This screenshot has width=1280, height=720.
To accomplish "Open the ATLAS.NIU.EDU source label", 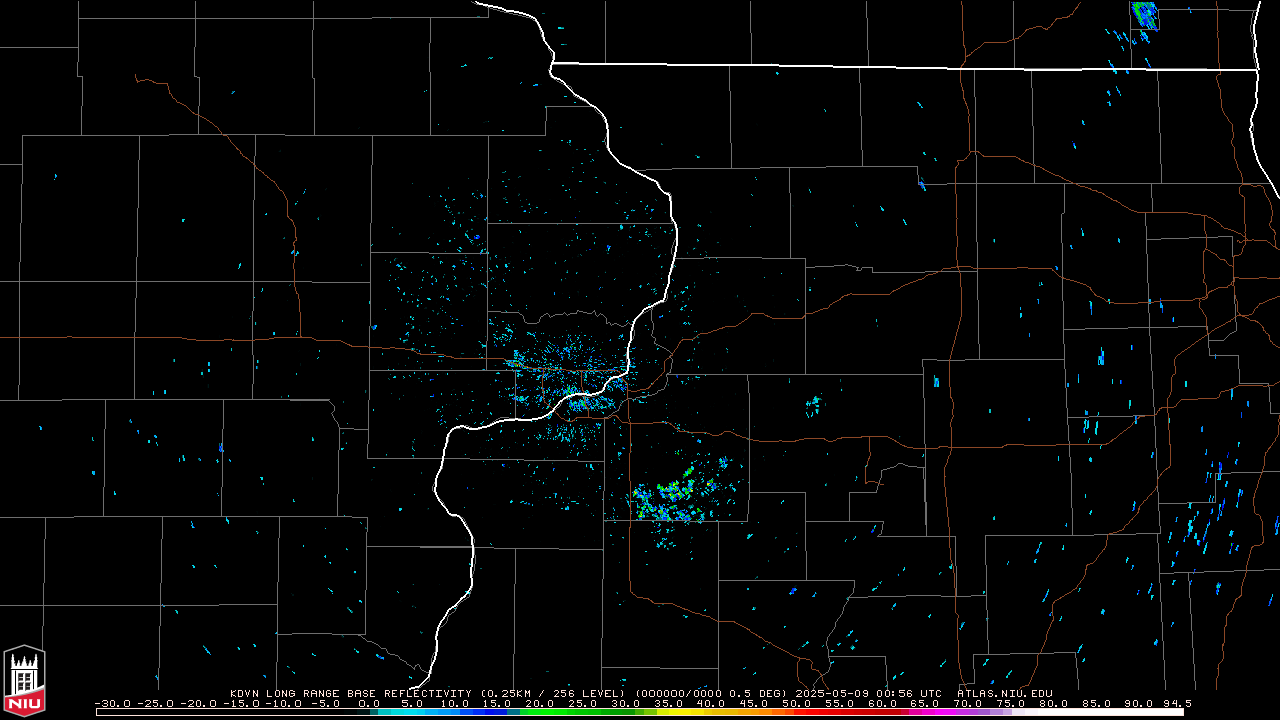I will (1005, 693).
